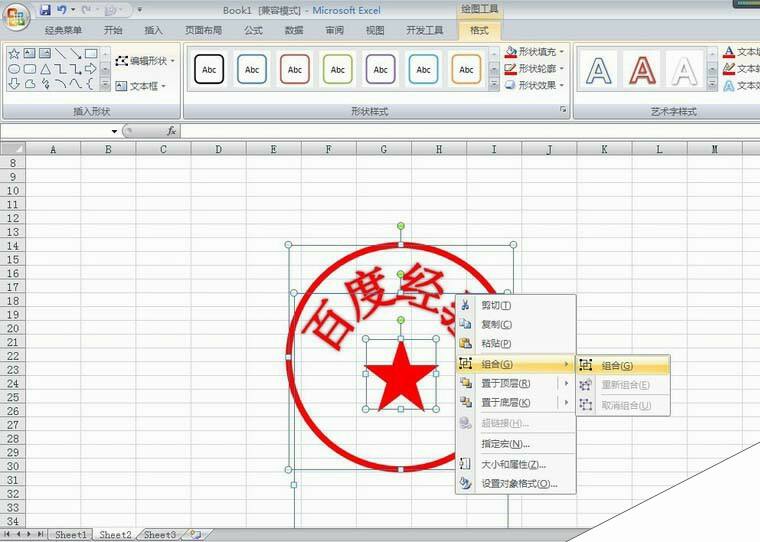Select column D header

219,149
